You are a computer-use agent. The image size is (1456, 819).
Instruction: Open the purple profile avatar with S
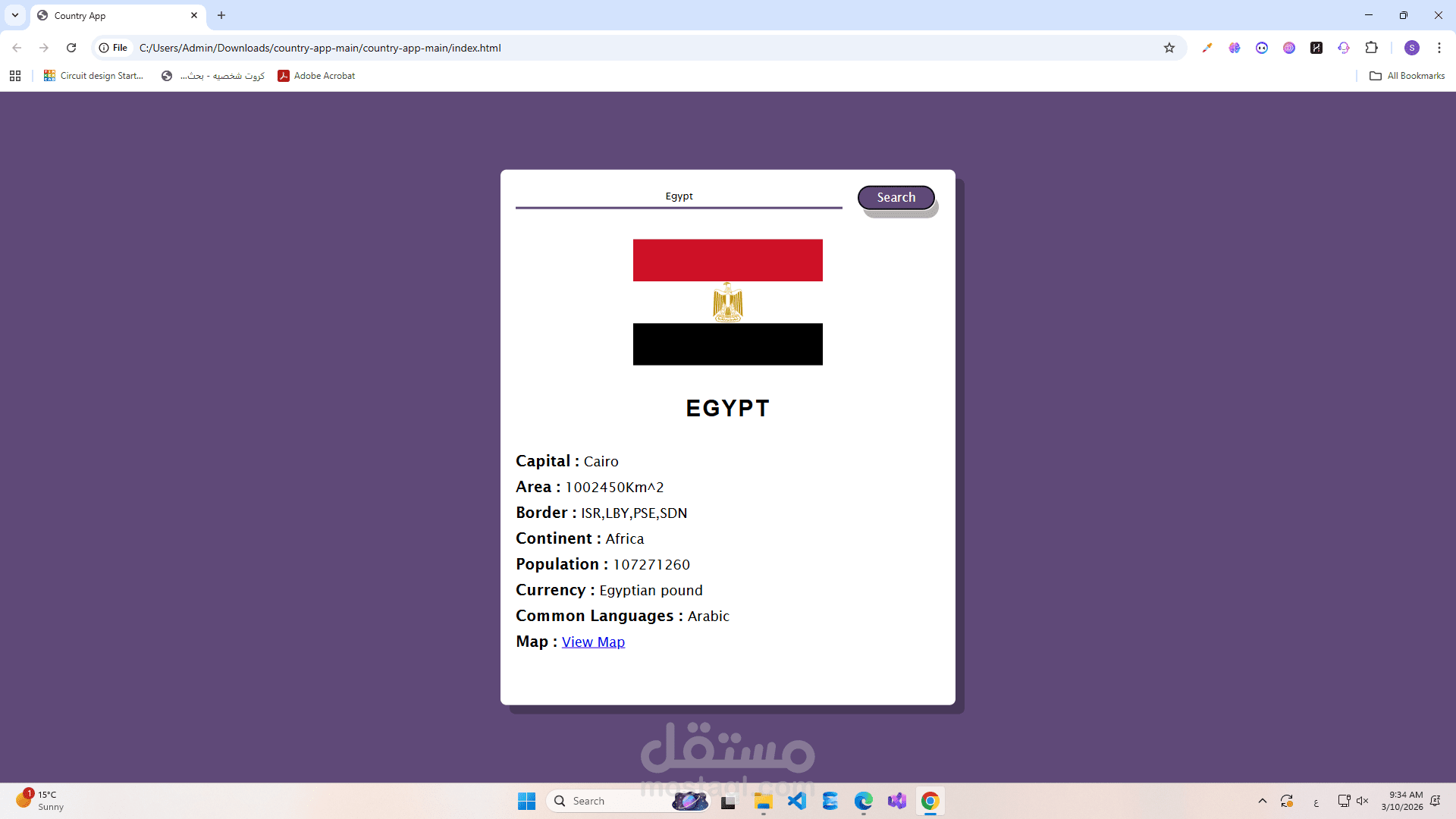(1412, 48)
